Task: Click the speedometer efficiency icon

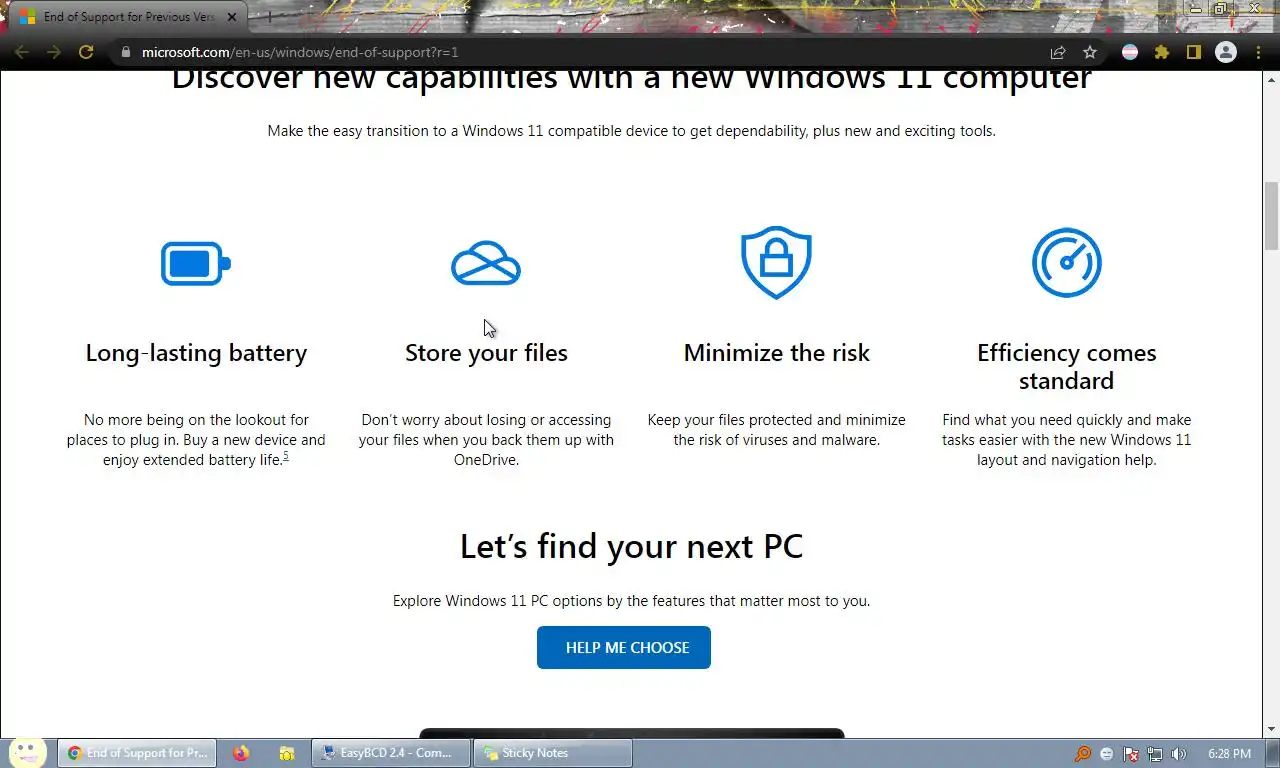Action: click(x=1066, y=263)
